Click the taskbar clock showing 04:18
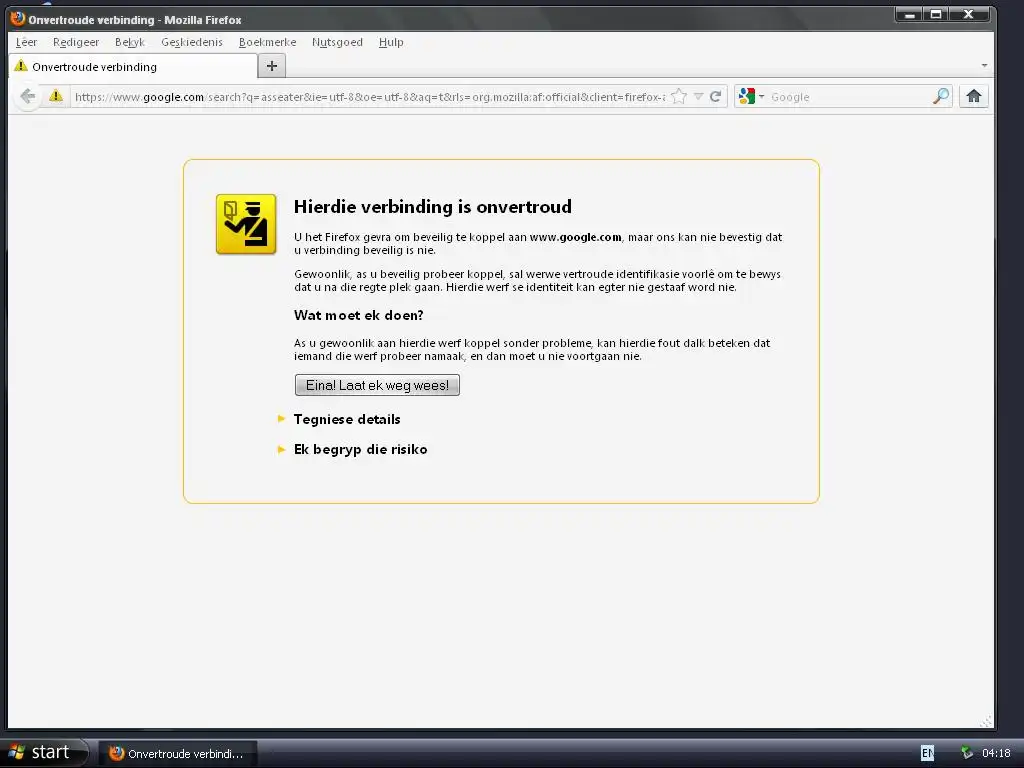Viewport: 1024px width, 768px height. tap(996, 753)
